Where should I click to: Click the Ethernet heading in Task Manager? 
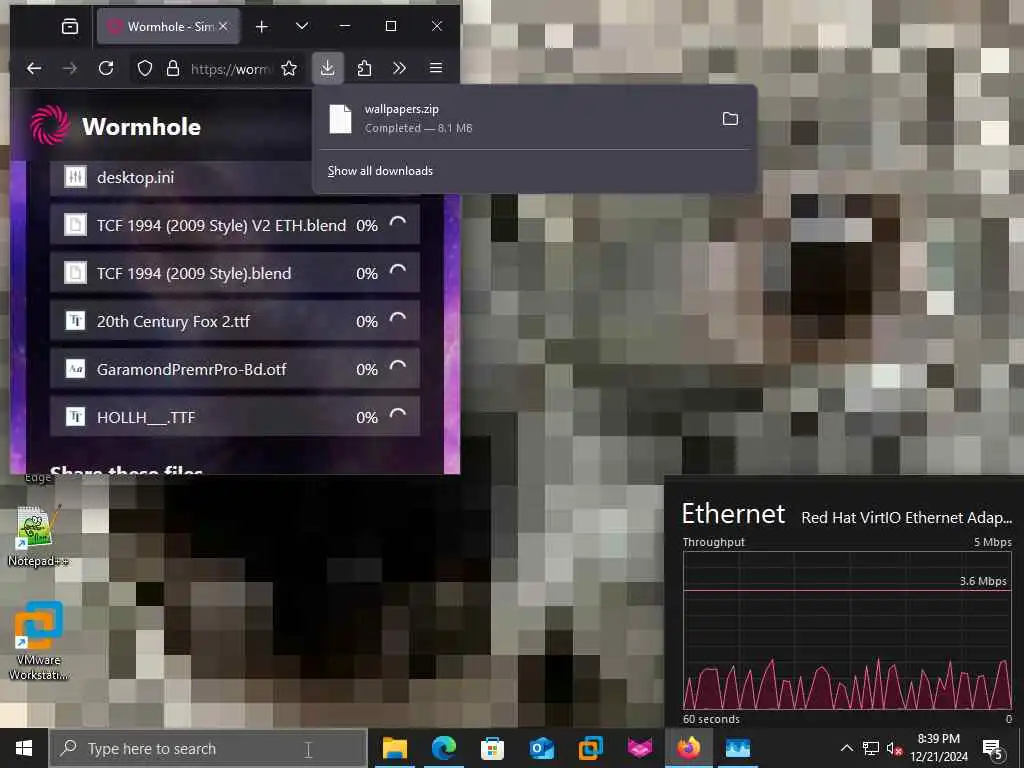(x=733, y=514)
